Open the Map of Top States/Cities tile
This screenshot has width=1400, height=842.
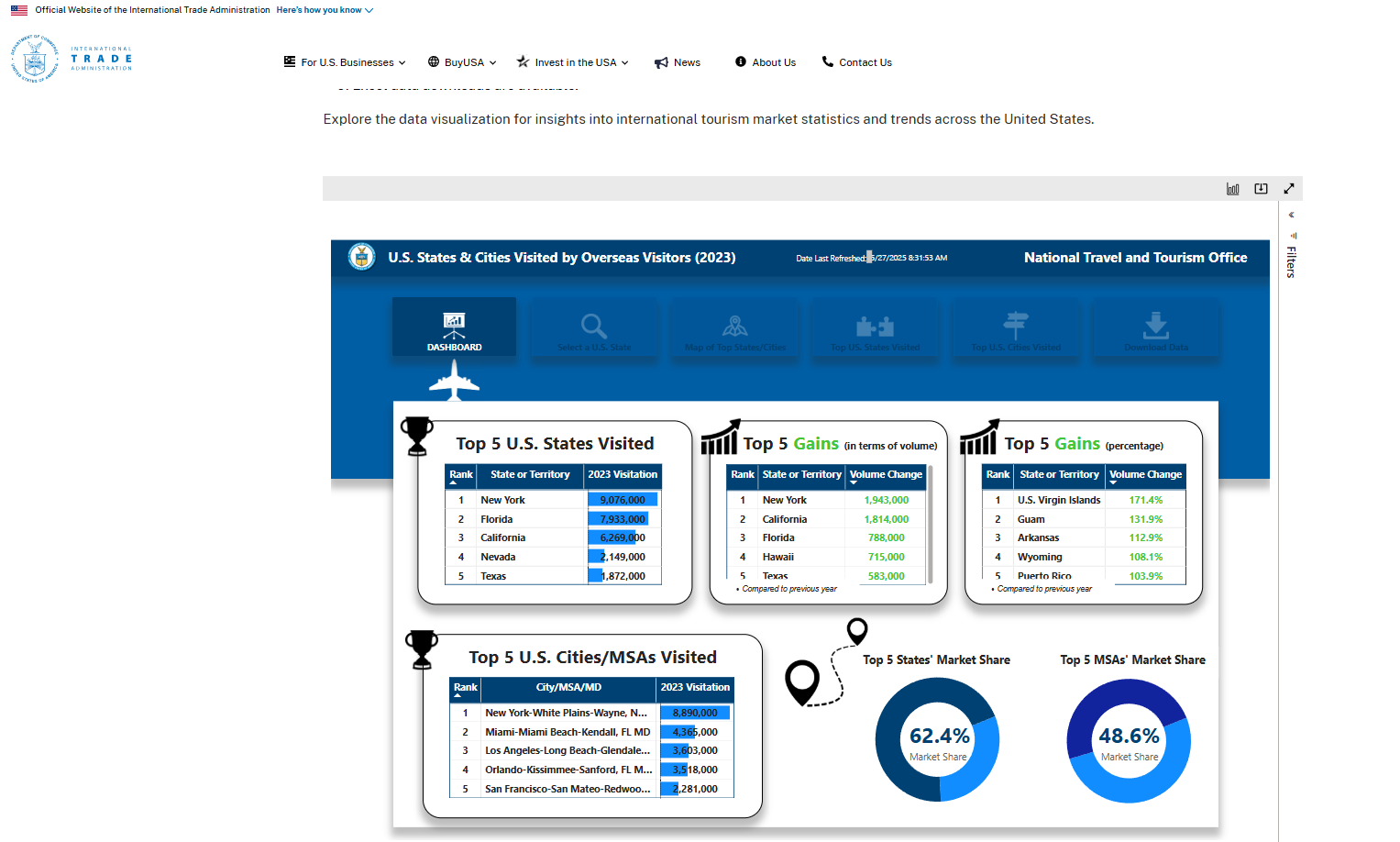[x=734, y=329]
